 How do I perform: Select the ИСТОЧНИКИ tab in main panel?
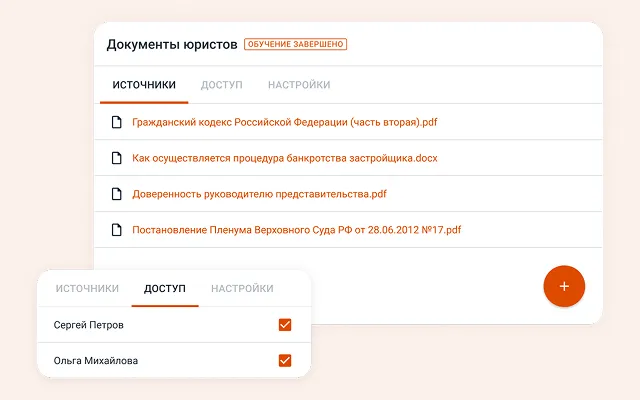[x=144, y=85]
